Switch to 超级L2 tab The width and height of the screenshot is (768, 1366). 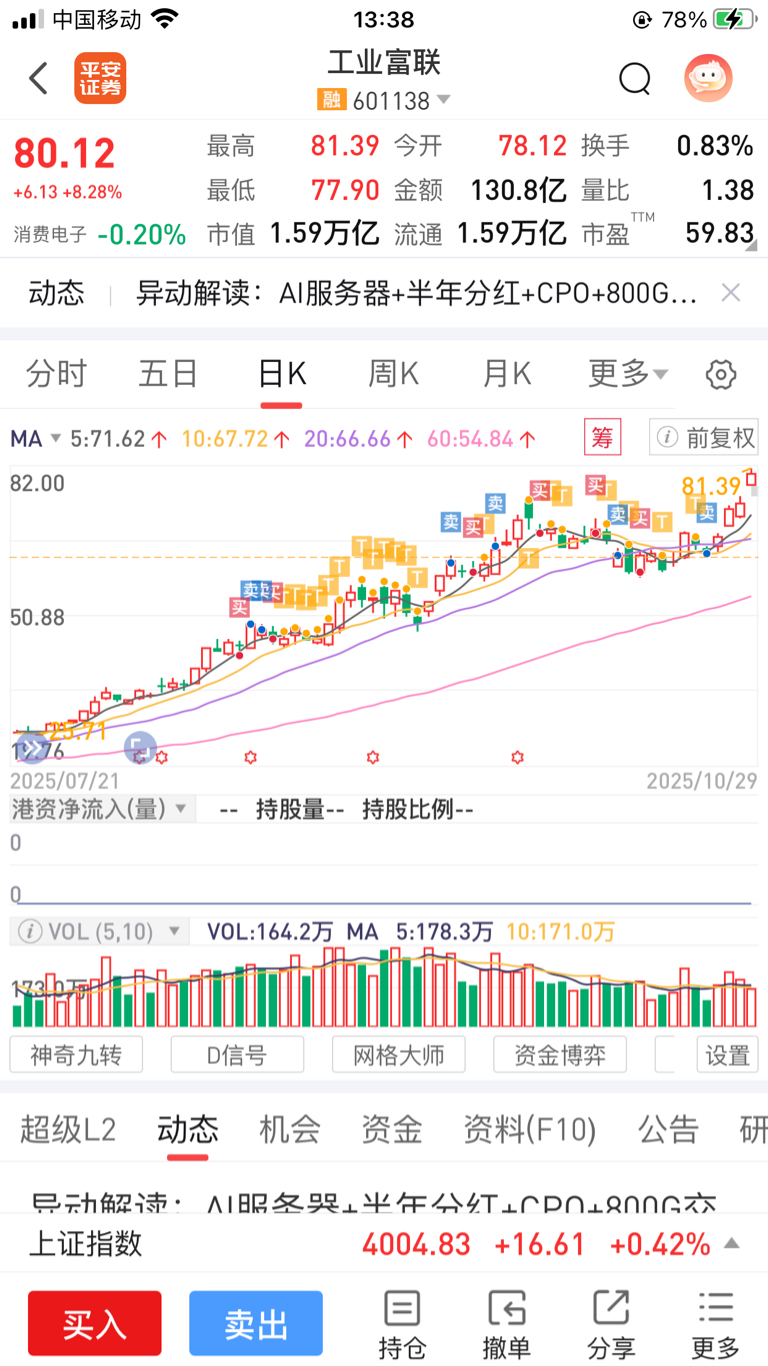[x=68, y=1130]
